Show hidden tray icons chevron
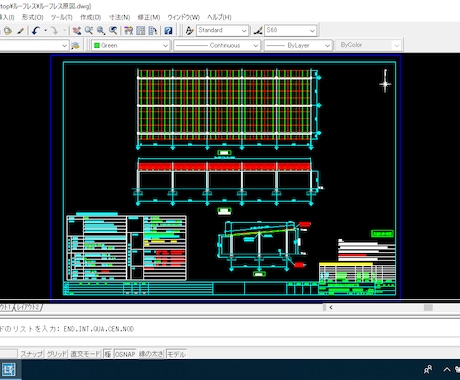The height and width of the screenshot is (380, 460). [x=447, y=369]
